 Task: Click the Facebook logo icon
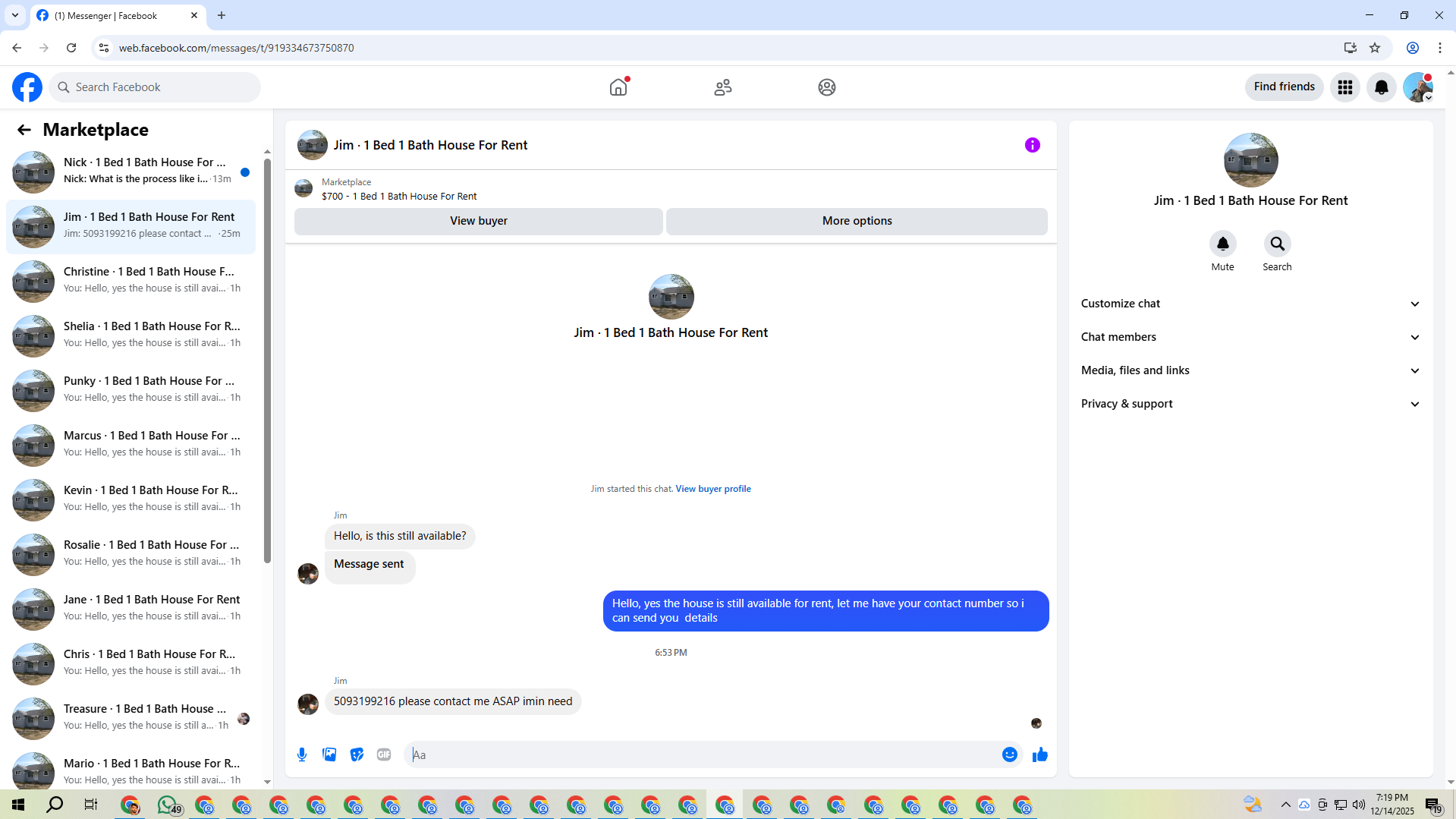(27, 87)
